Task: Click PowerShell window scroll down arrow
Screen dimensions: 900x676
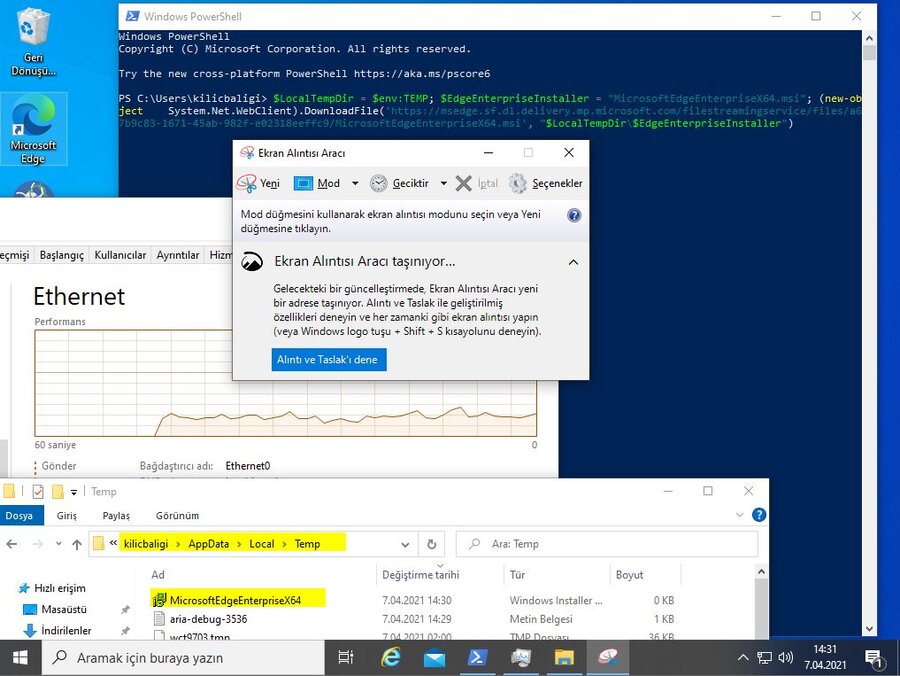Action: [869, 630]
